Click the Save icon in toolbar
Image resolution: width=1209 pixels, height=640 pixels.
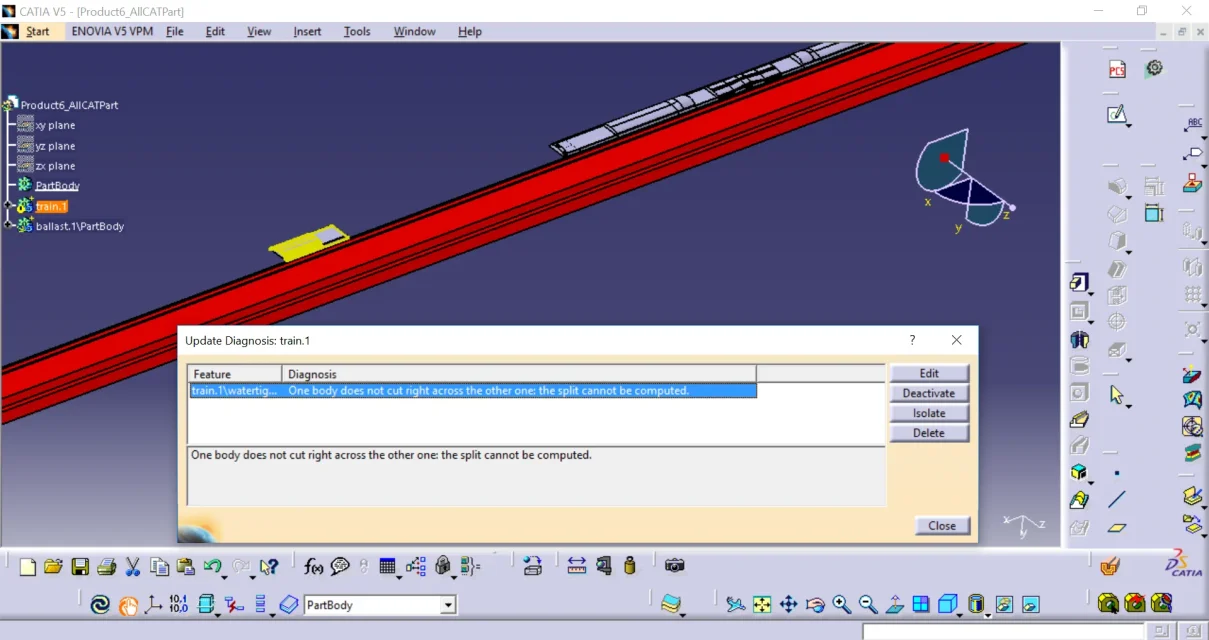80,567
